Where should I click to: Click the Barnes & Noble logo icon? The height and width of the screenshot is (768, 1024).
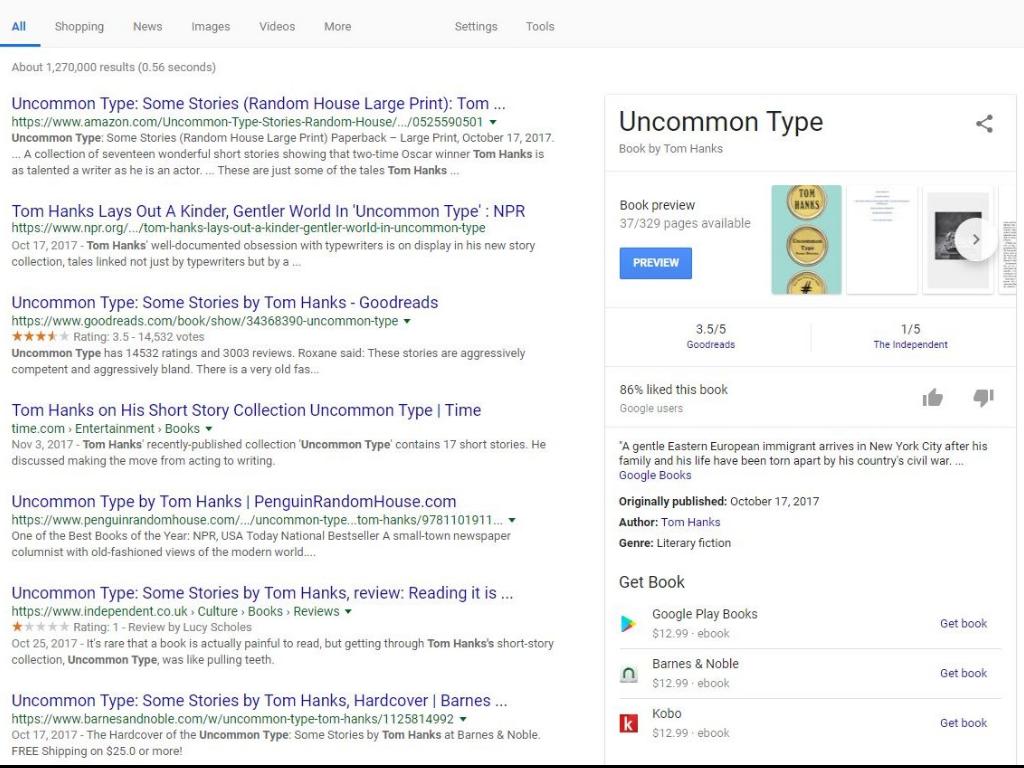(x=628, y=674)
